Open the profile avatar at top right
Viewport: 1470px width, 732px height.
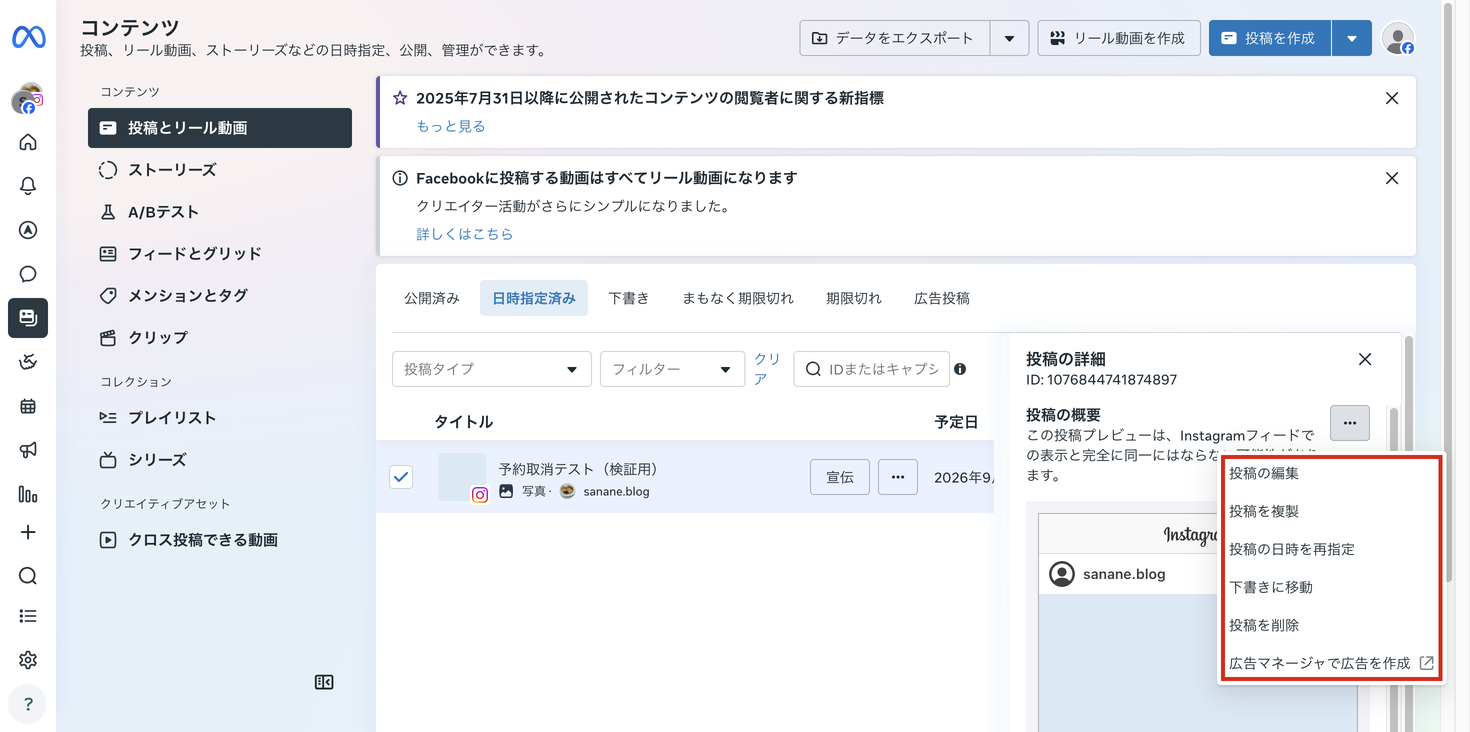pos(1398,38)
